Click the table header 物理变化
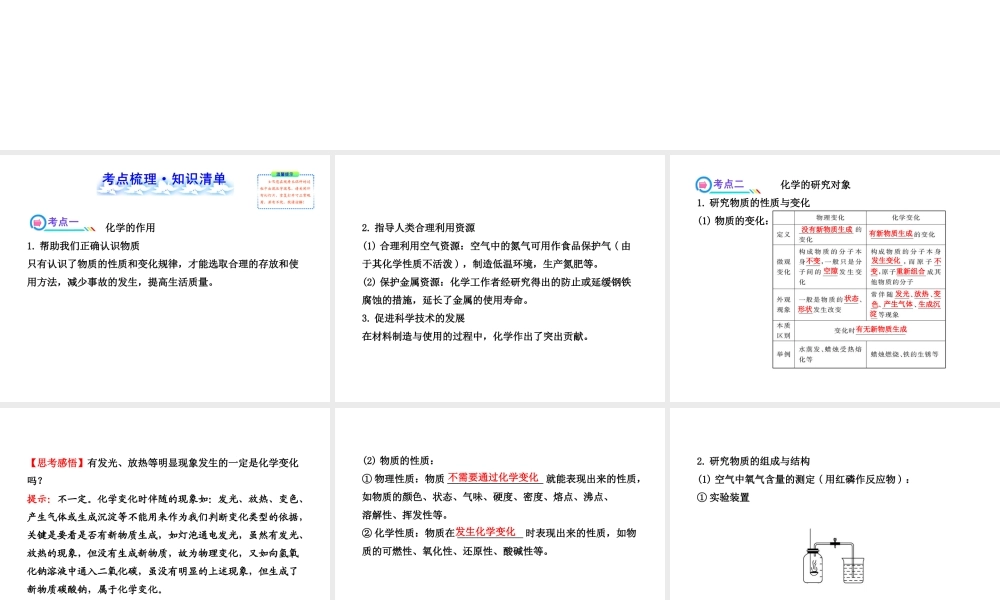 (x=830, y=217)
